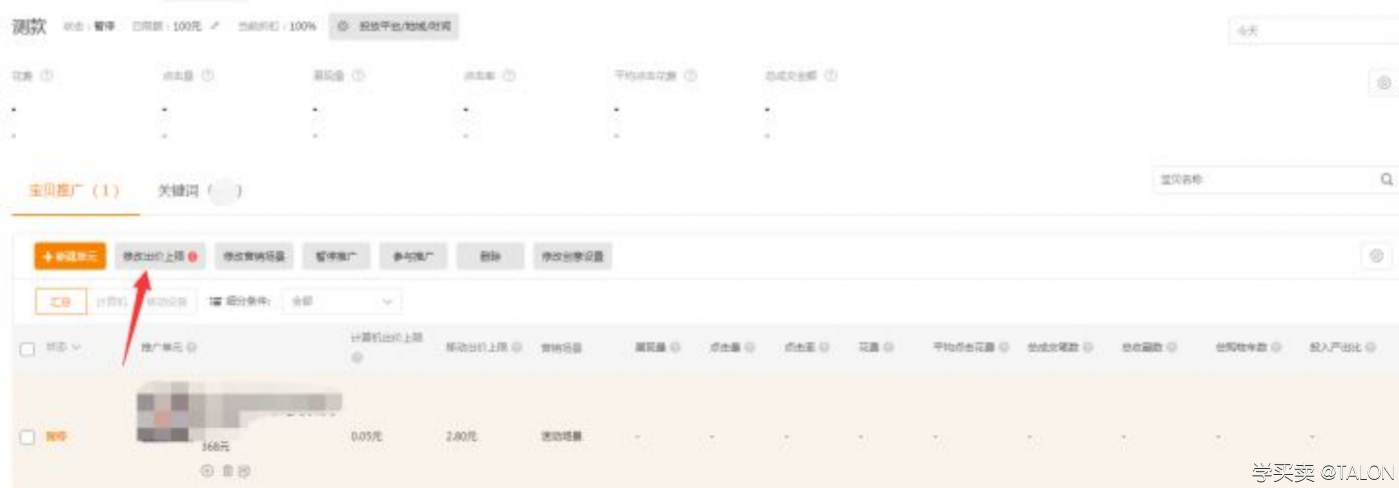Screen dimensions: 1399x488
Task: Click the 368元 price under the product
Action: point(215,446)
